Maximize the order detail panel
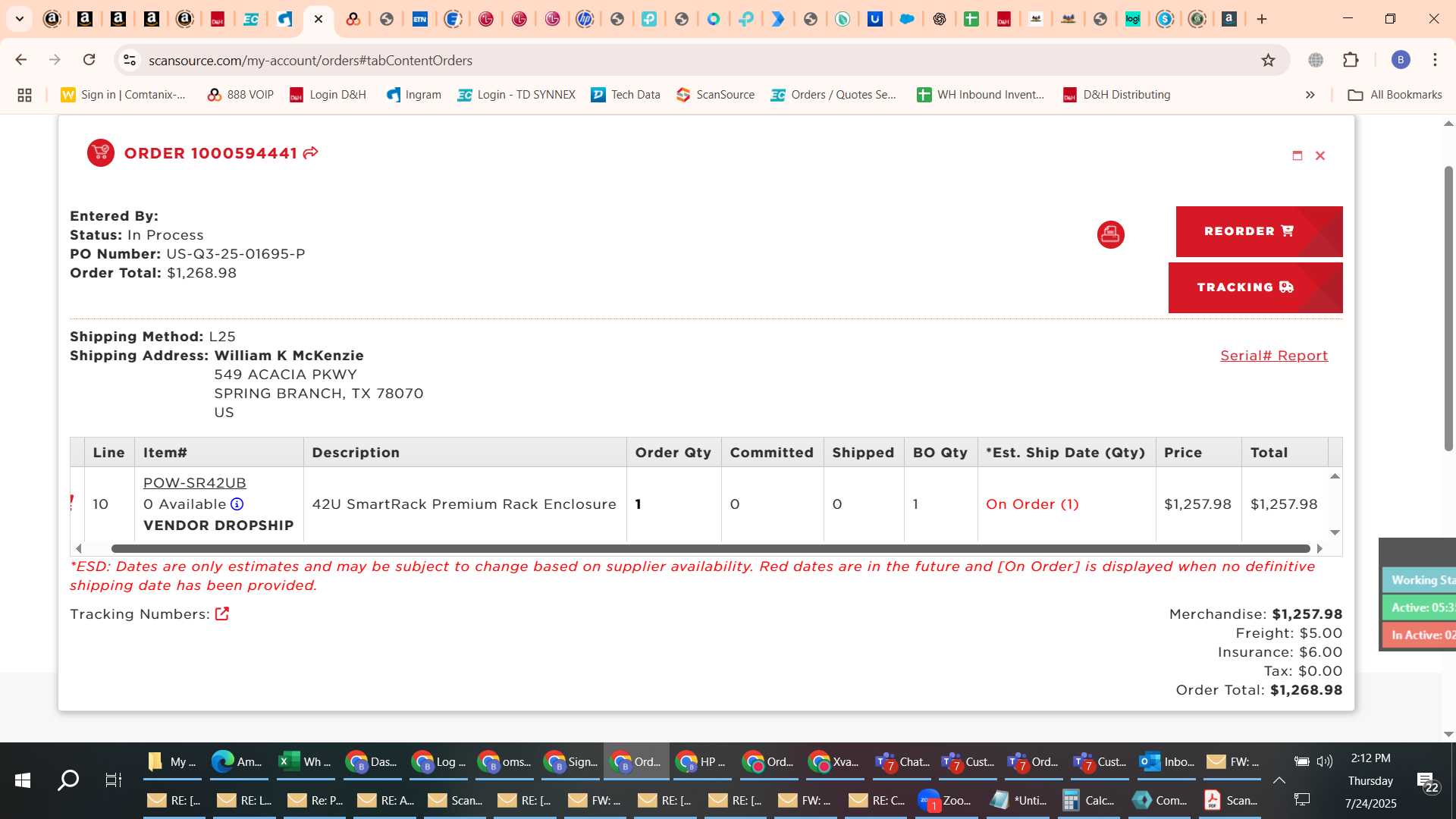Screen dimensions: 1456x819 point(1298,155)
